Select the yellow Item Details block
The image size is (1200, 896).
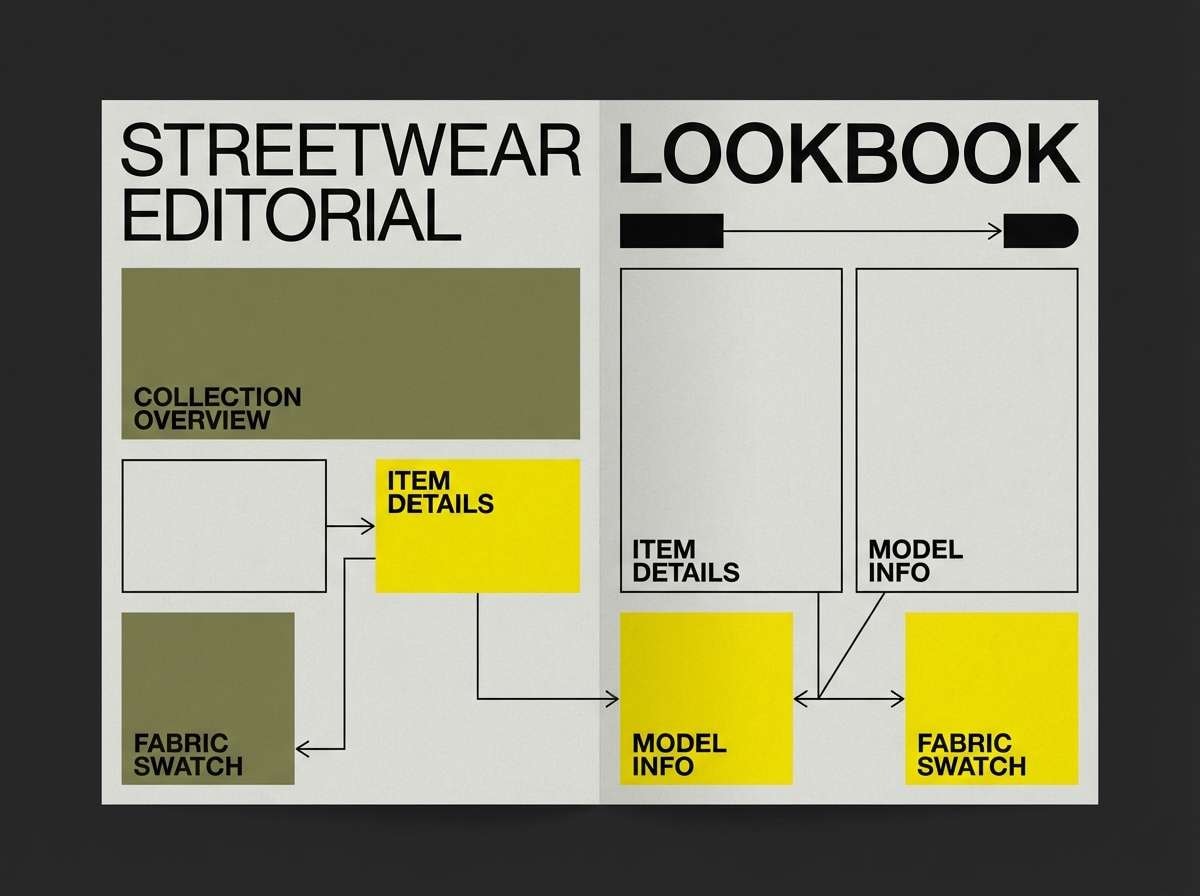[x=477, y=523]
